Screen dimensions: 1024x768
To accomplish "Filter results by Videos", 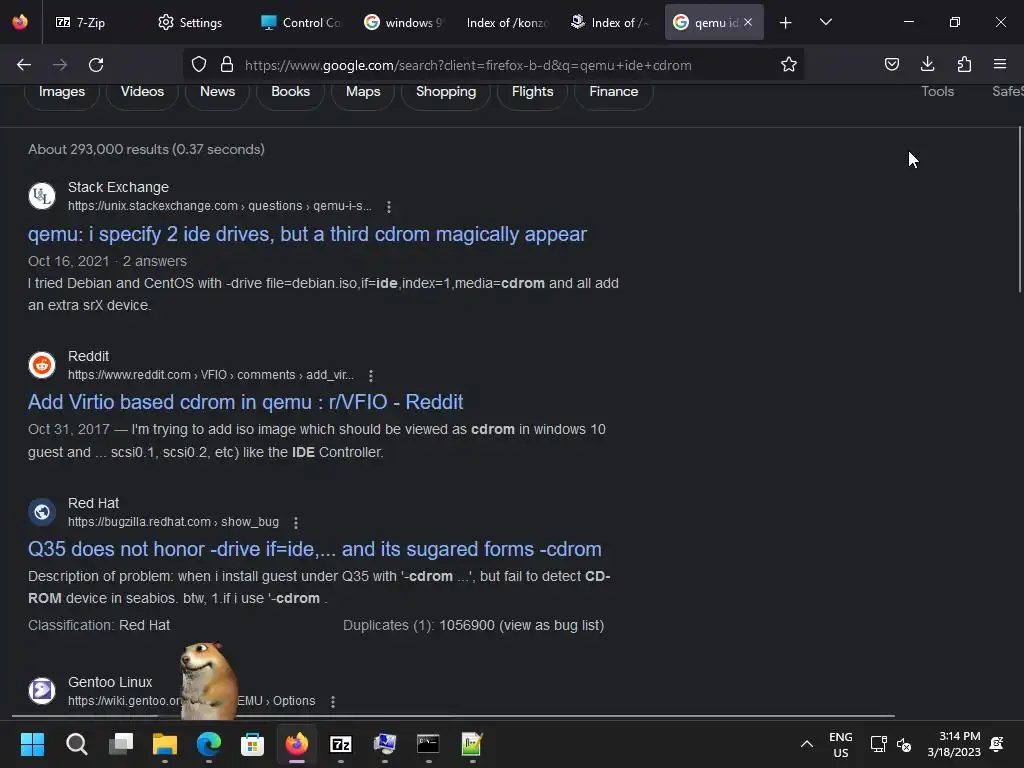I will pos(142,91).
